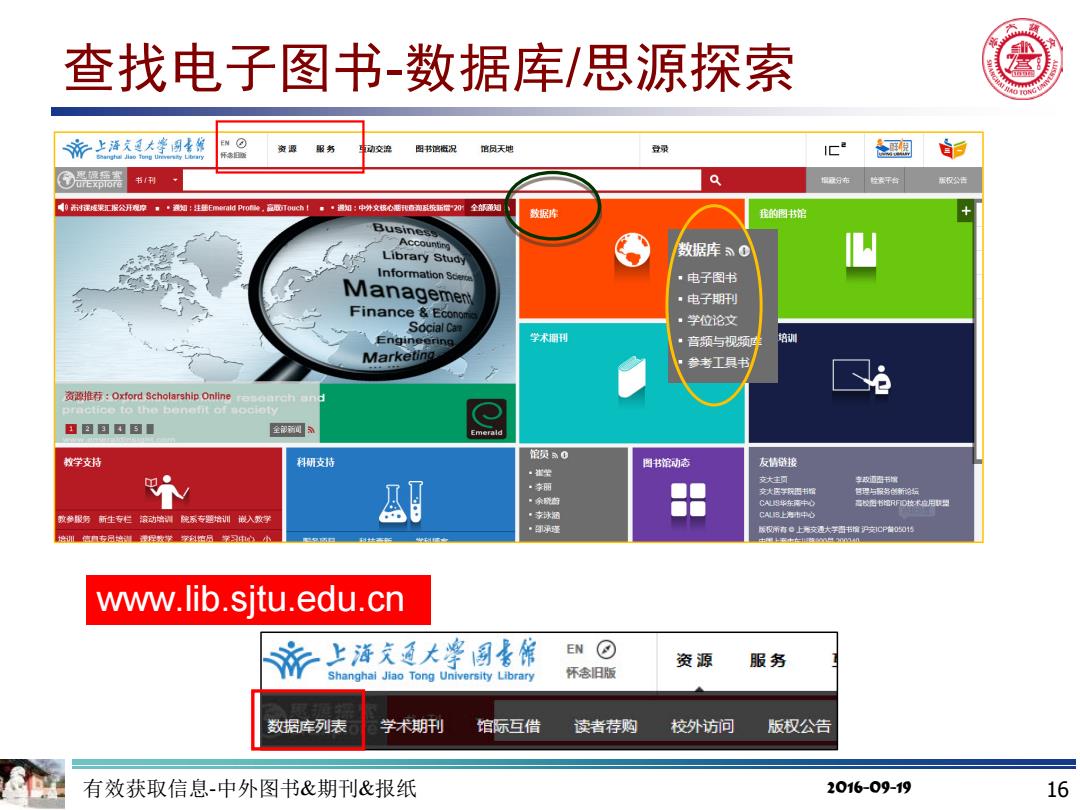
Task: Open the 互动交流 menu
Action: [375, 149]
